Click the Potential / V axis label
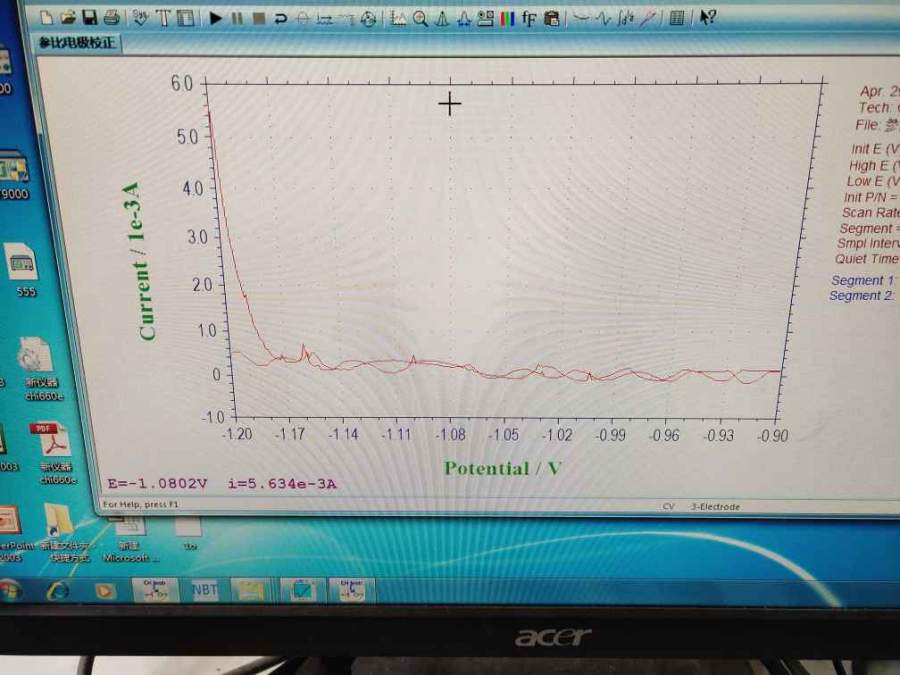The width and height of the screenshot is (900, 675). click(x=502, y=468)
